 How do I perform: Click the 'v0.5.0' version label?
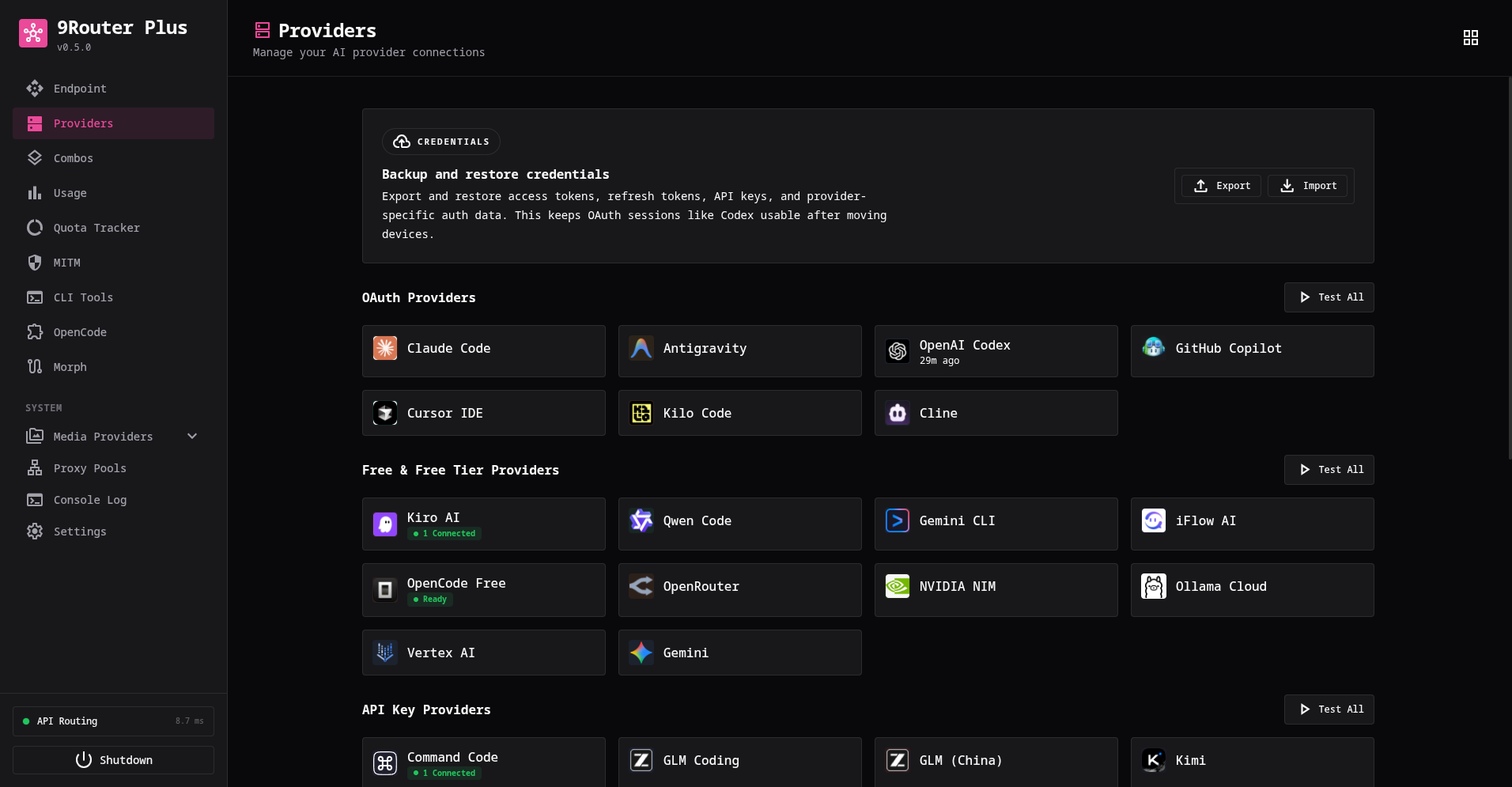pos(74,47)
